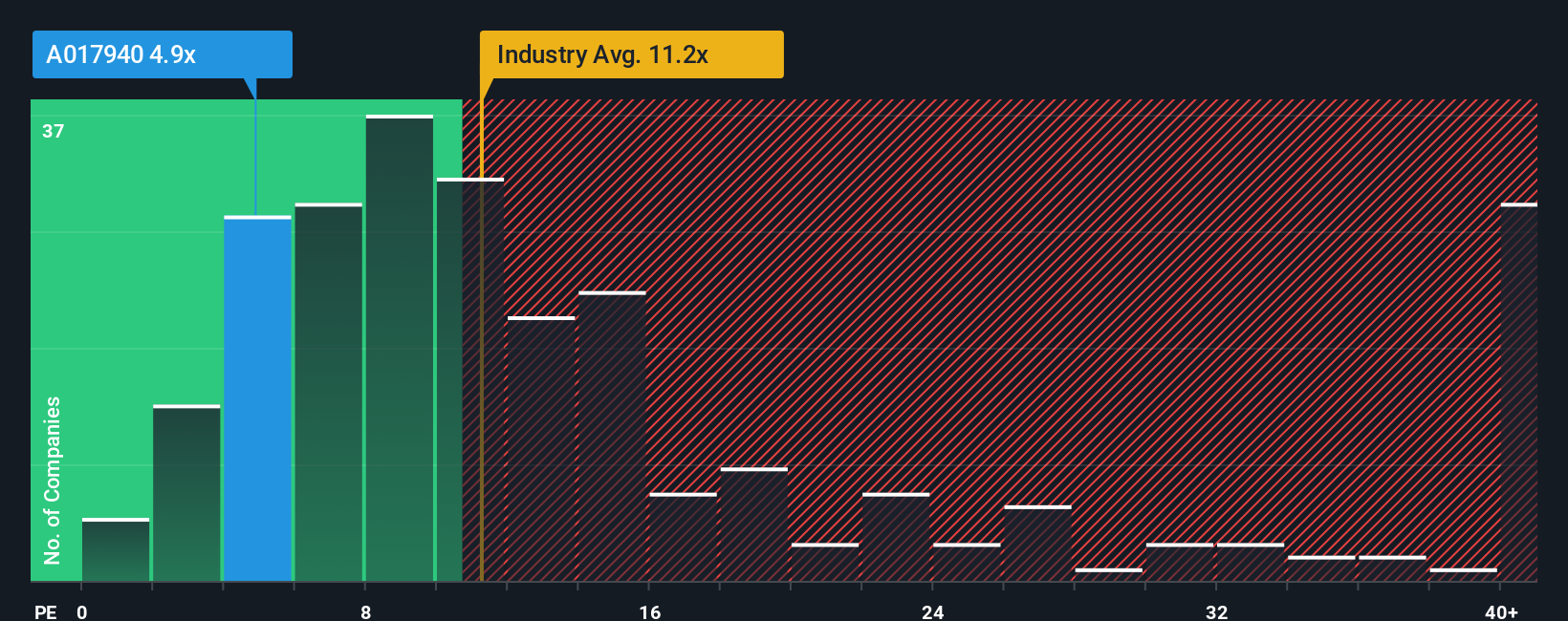This screenshot has width=1568, height=621.
Task: Click the y-axis value 37
Action: tap(54, 131)
